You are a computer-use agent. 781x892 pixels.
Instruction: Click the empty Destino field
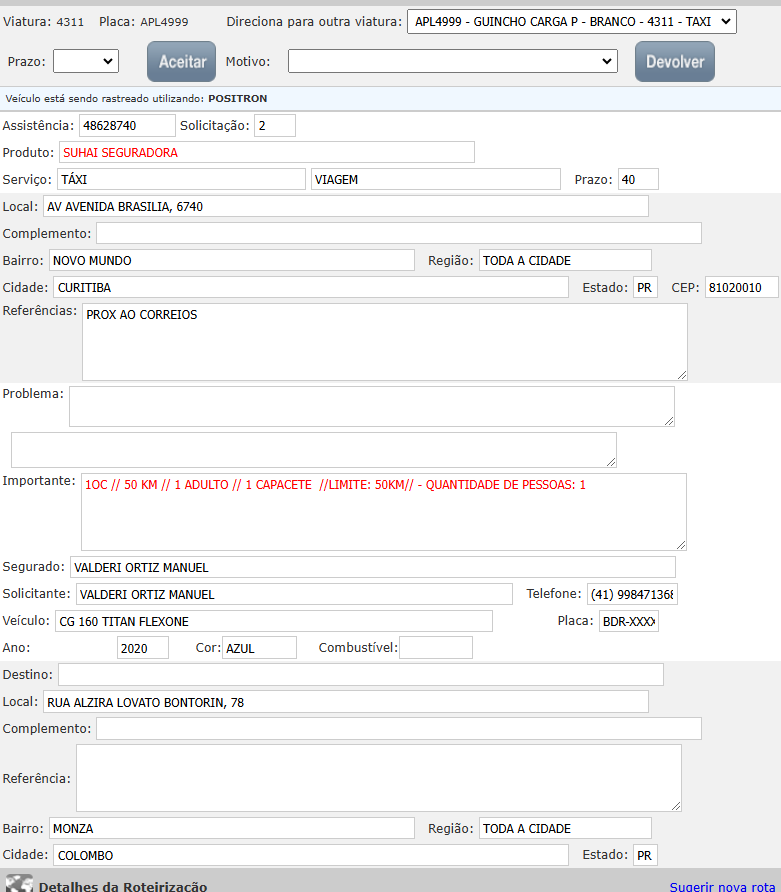pos(360,674)
